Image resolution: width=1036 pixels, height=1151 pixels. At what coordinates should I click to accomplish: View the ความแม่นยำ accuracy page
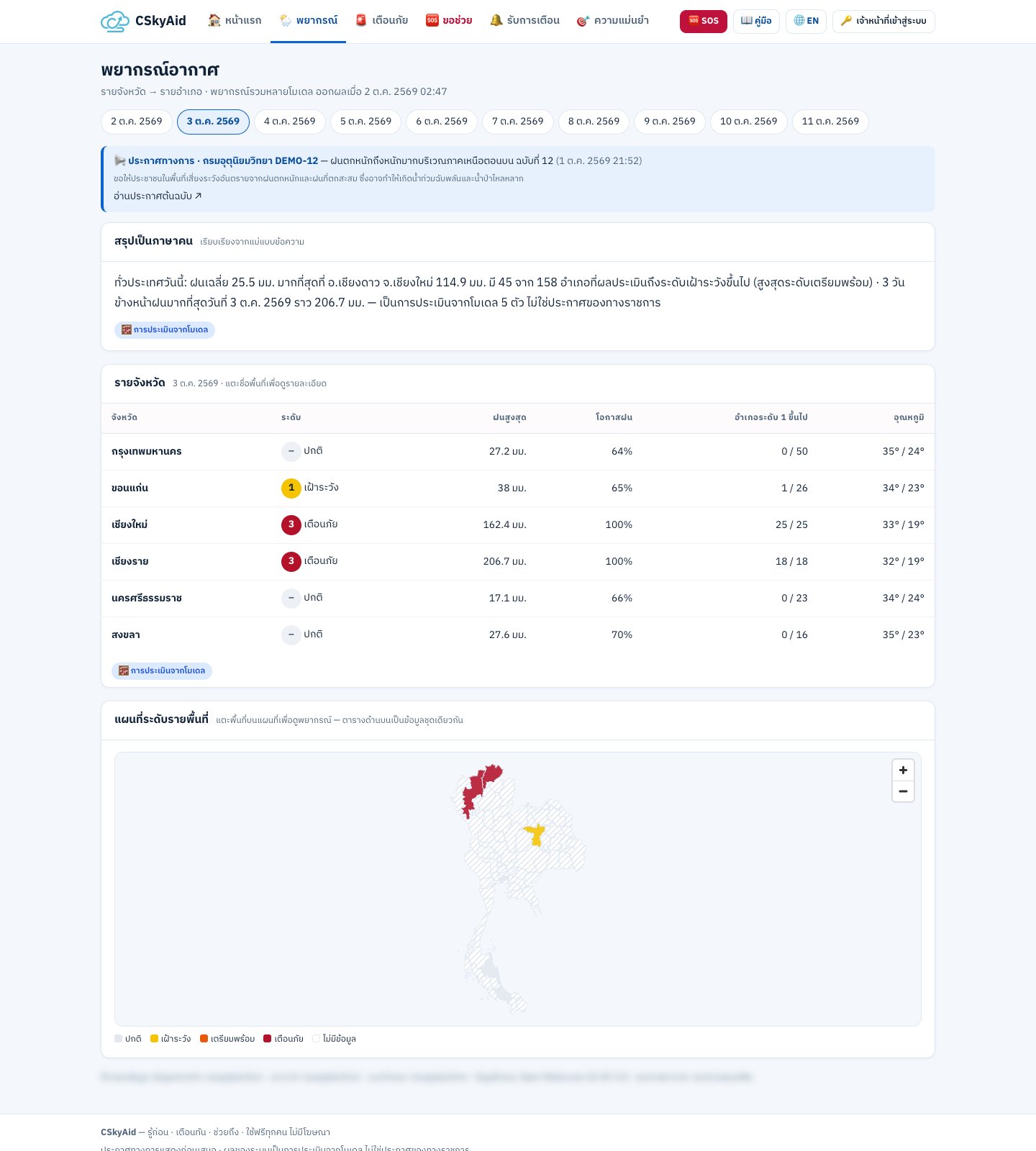click(x=613, y=20)
